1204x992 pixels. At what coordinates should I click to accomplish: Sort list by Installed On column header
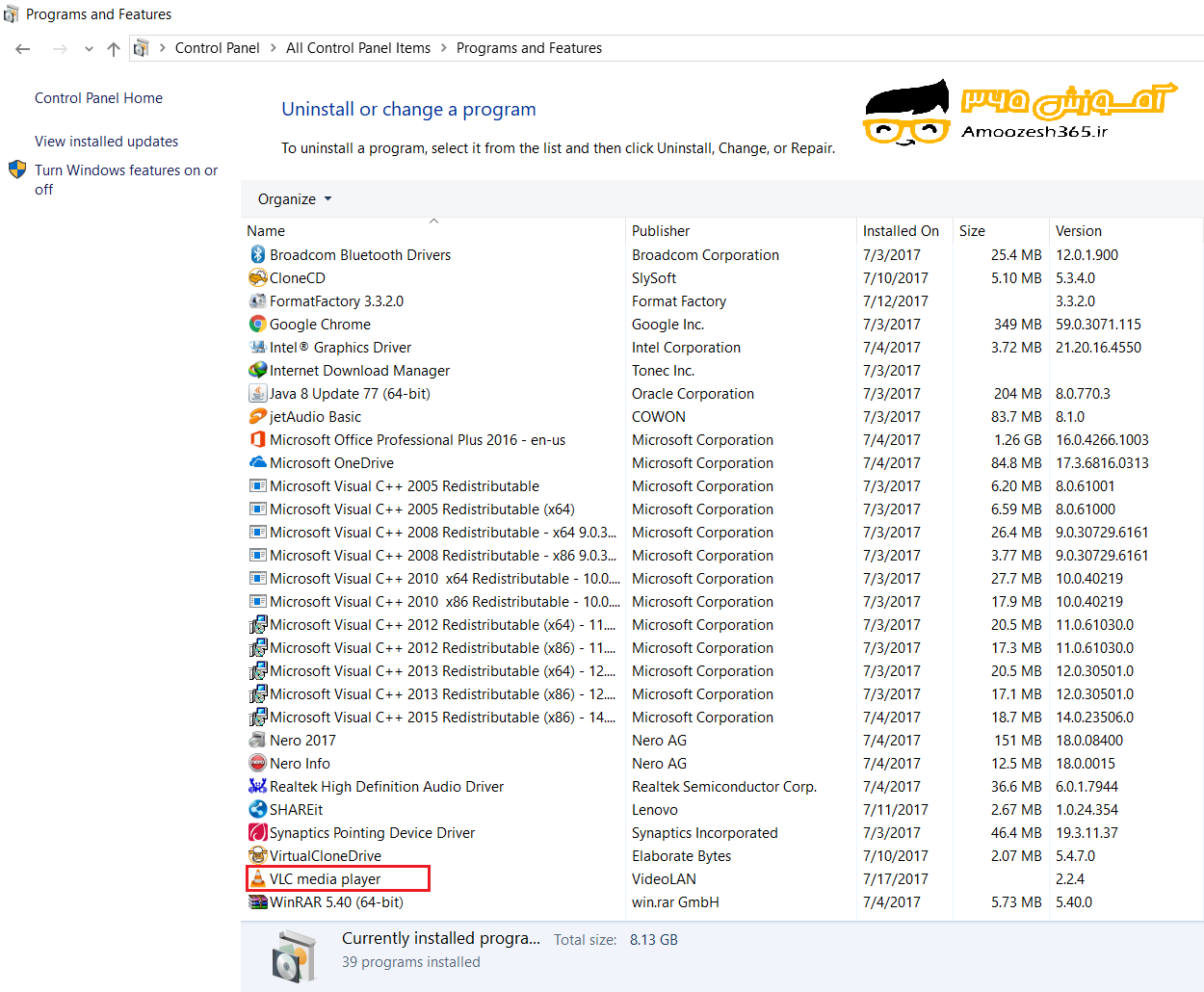click(x=904, y=231)
